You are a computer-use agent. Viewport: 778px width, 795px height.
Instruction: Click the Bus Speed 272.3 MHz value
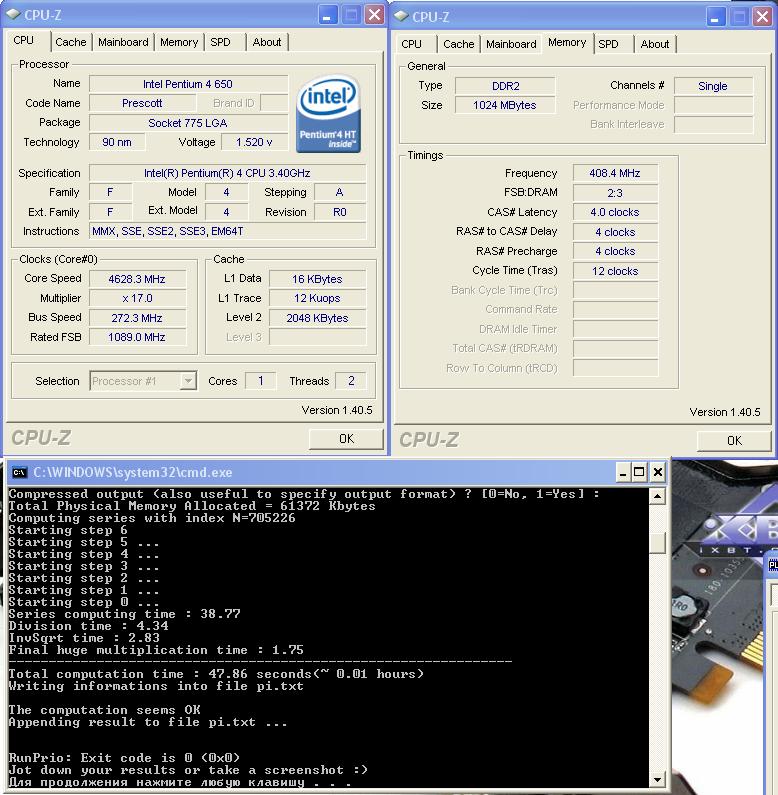pyautogui.click(x=137, y=318)
